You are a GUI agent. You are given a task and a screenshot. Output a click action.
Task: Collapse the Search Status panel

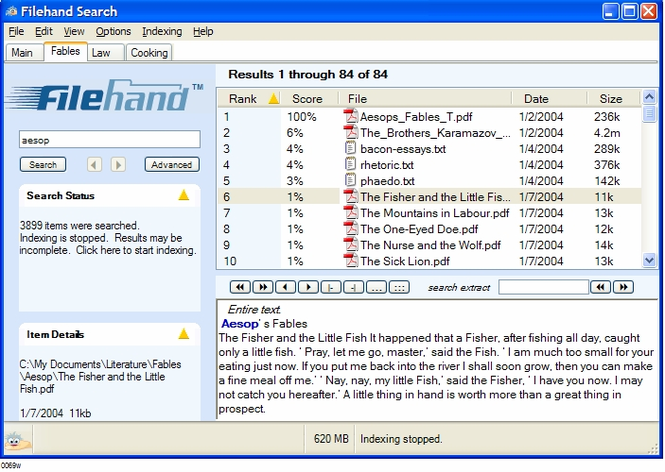[183, 196]
